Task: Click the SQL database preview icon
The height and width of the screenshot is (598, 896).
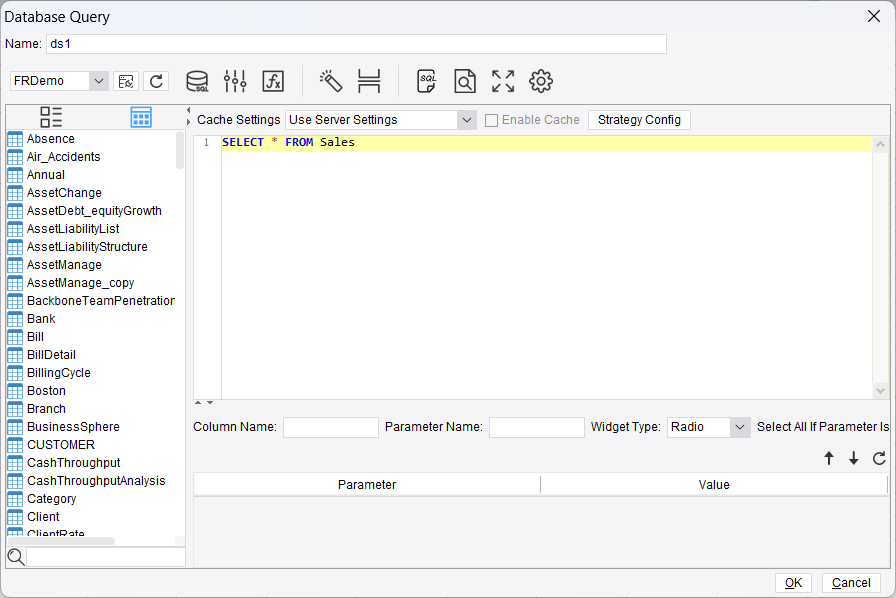Action: [197, 81]
